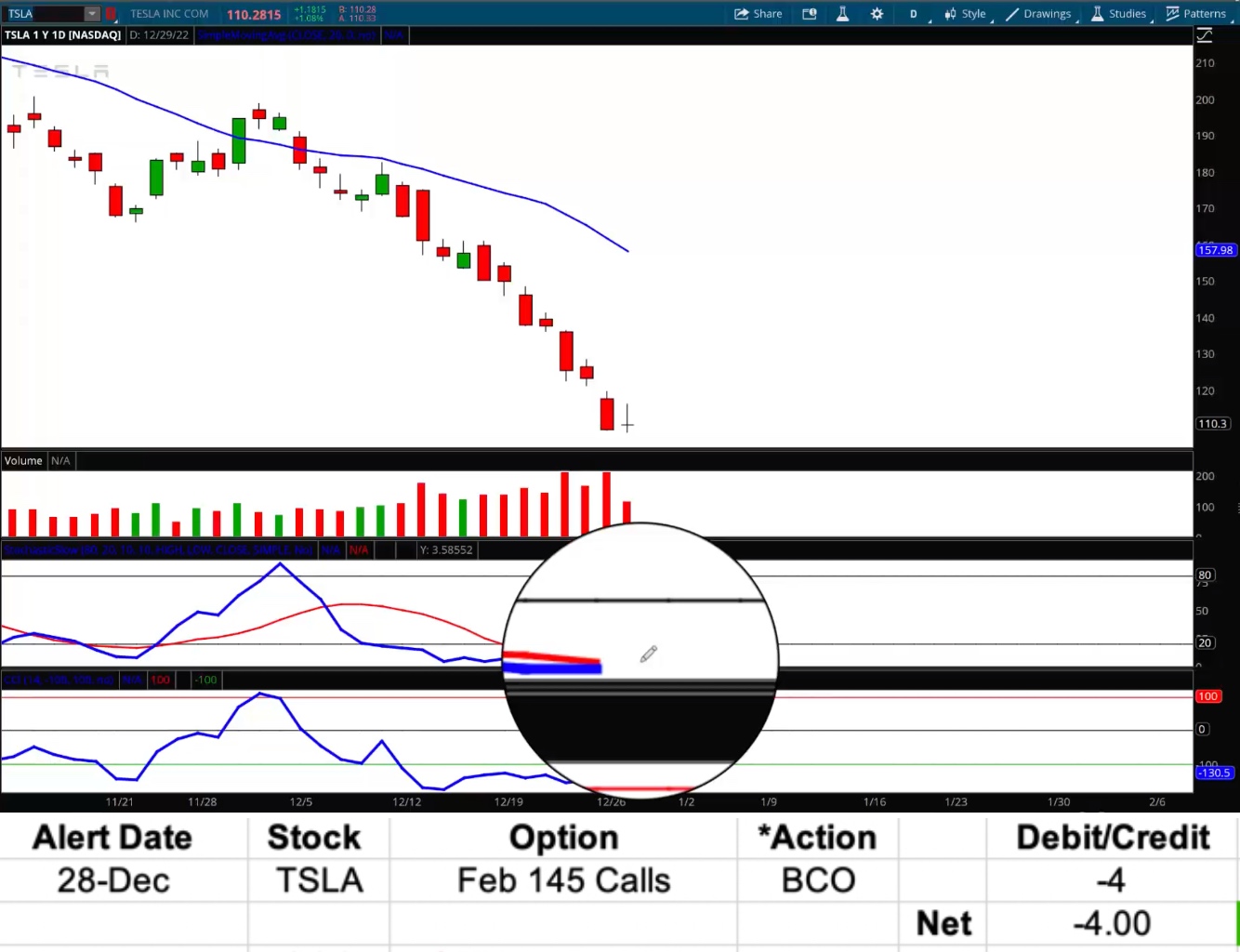Viewport: 1240px width, 952px height.
Task: Click the 100 CCI overbought axis label
Action: [1207, 696]
